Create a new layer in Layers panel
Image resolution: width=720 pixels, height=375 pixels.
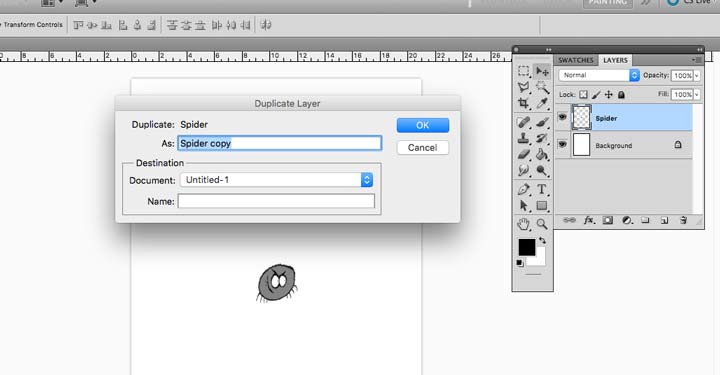(664, 221)
